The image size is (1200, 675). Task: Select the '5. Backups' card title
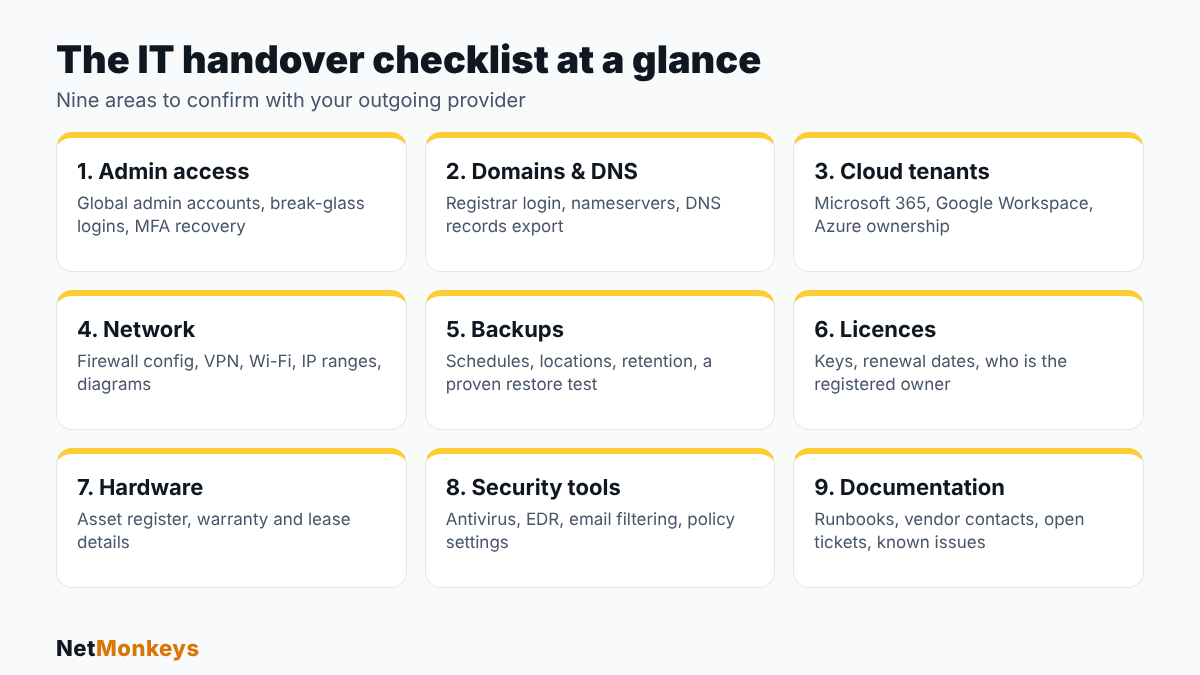(x=505, y=329)
